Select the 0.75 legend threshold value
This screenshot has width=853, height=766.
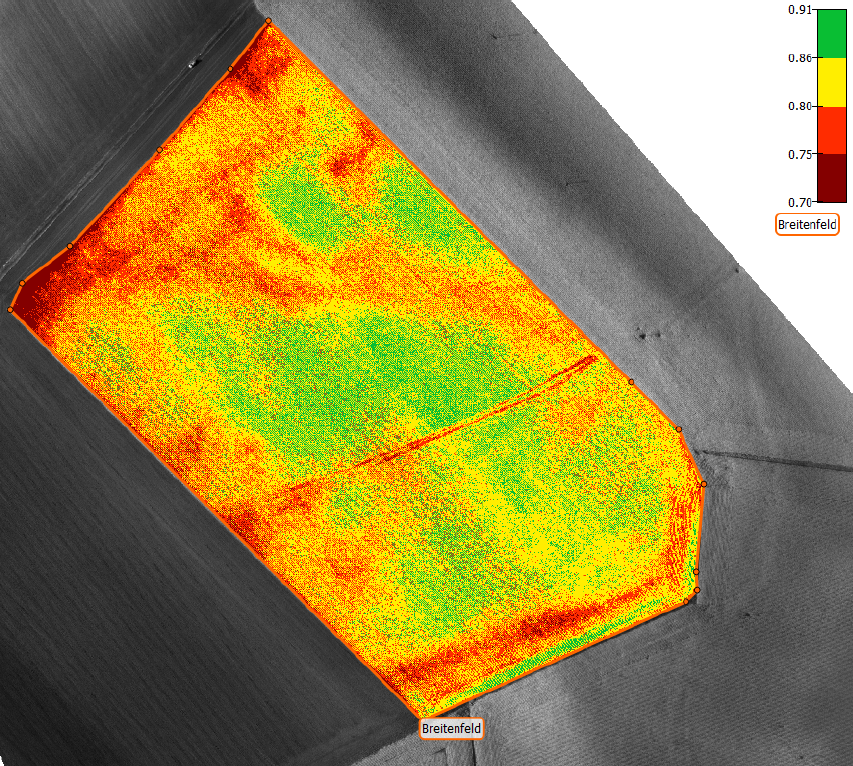click(x=798, y=154)
